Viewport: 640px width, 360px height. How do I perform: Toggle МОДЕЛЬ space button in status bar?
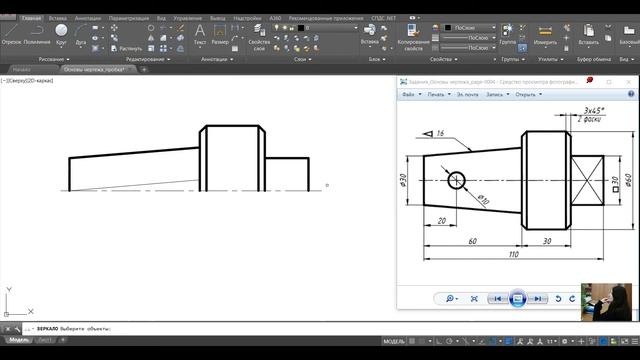[x=393, y=341]
